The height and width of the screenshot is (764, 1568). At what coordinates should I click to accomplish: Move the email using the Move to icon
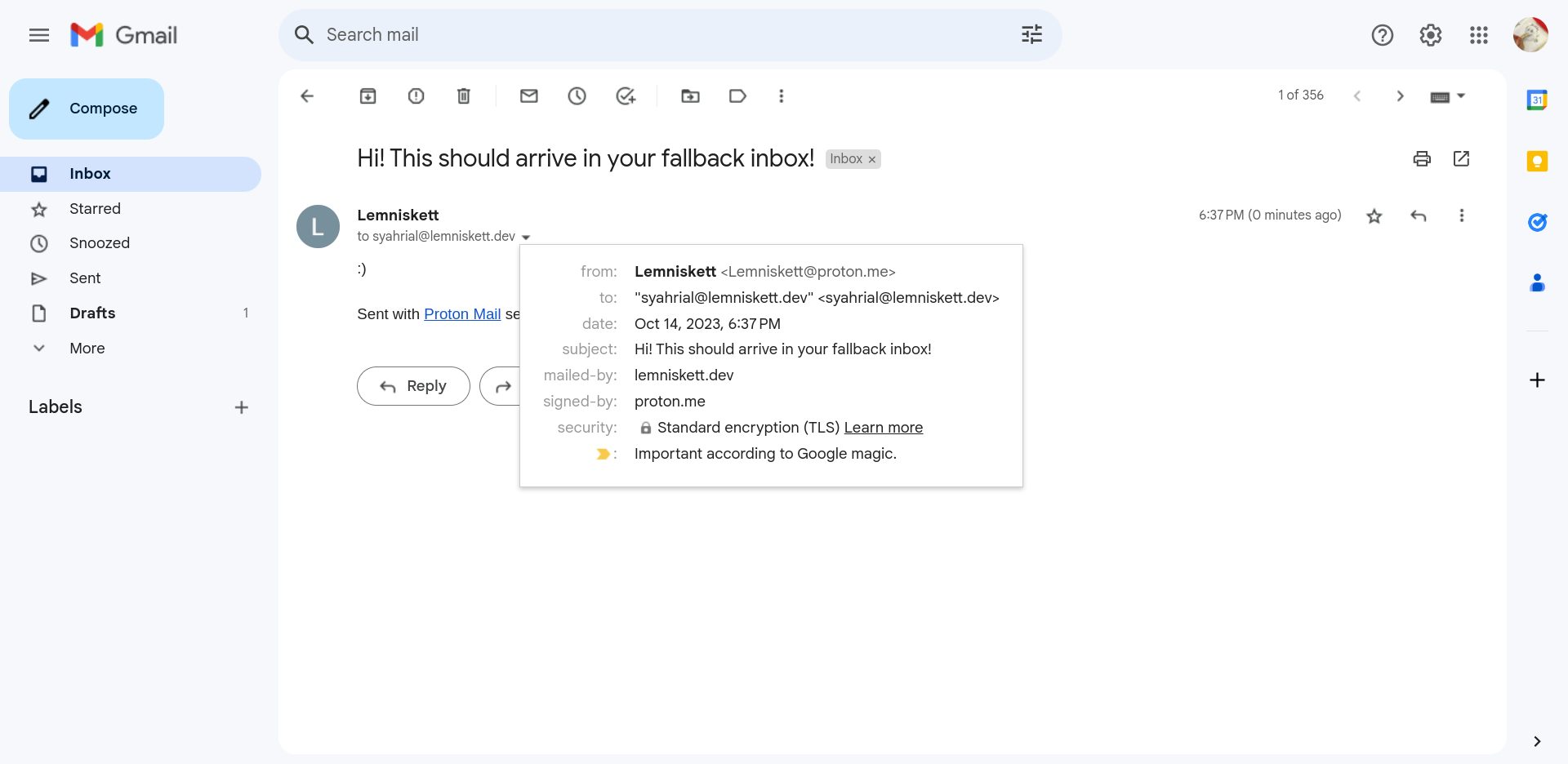click(x=691, y=96)
